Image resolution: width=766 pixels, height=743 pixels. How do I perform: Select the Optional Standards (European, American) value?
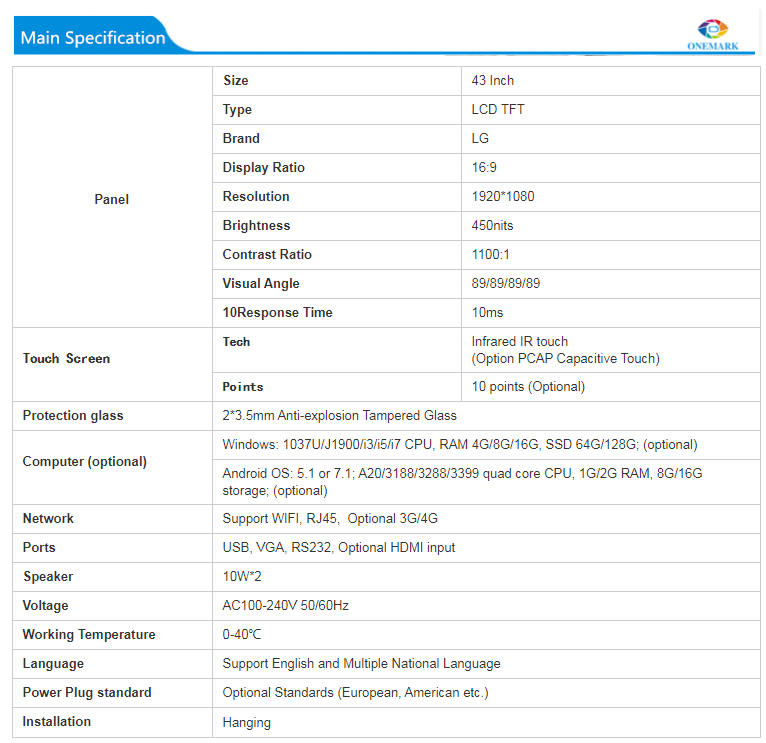[355, 693]
